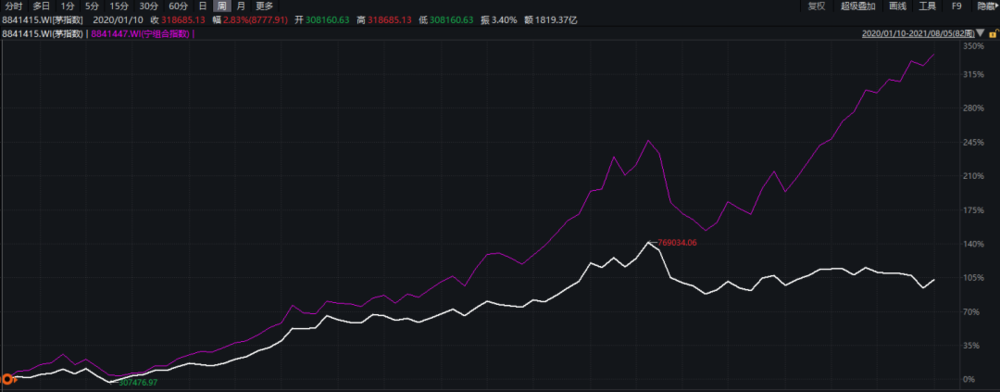Switch chart to 60分 interval

pos(178,6)
